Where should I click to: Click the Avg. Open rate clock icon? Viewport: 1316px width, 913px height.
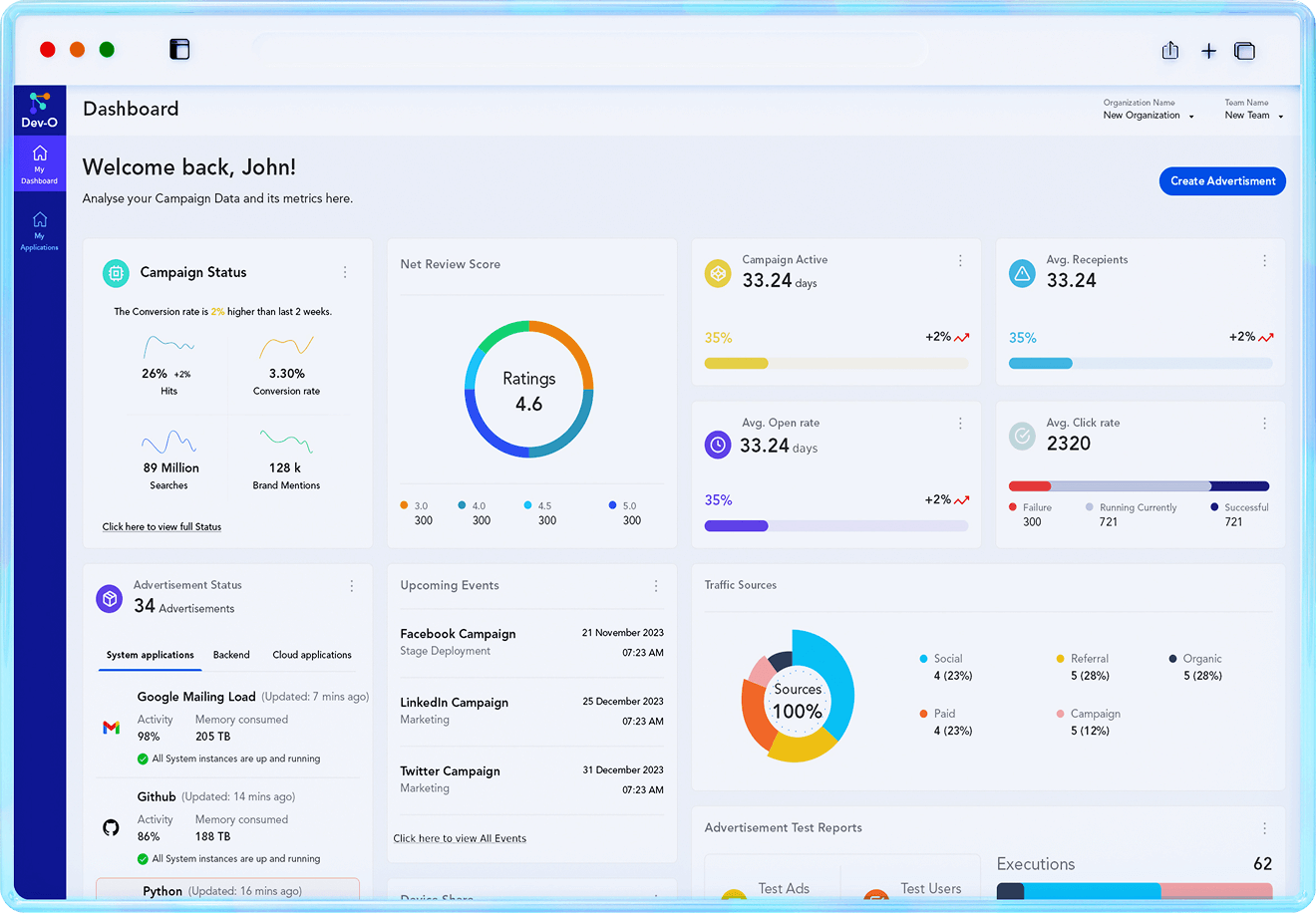[x=718, y=445]
